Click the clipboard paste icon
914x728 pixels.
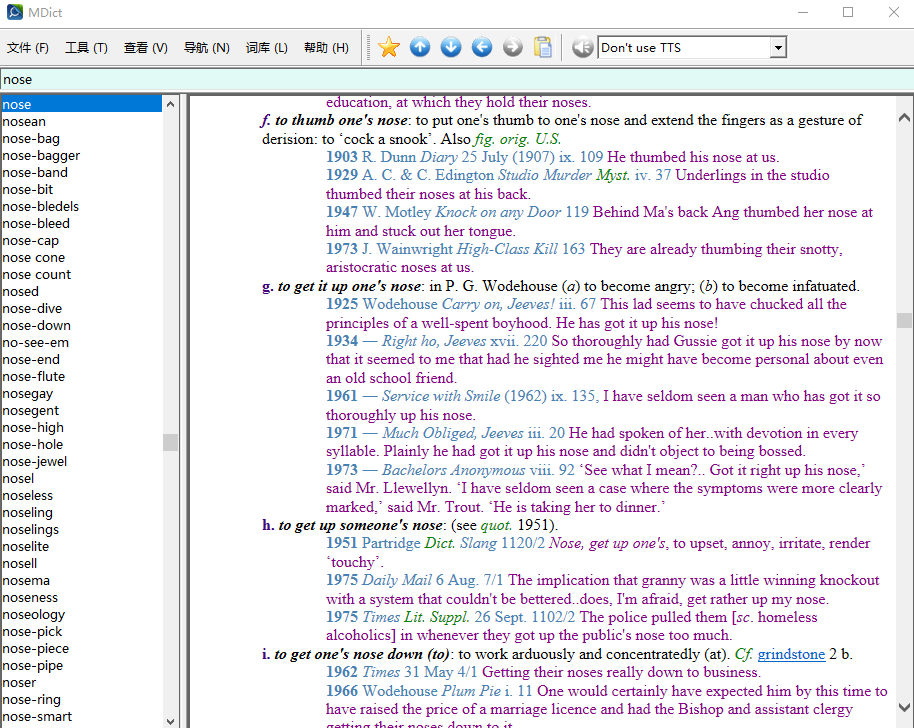[543, 47]
